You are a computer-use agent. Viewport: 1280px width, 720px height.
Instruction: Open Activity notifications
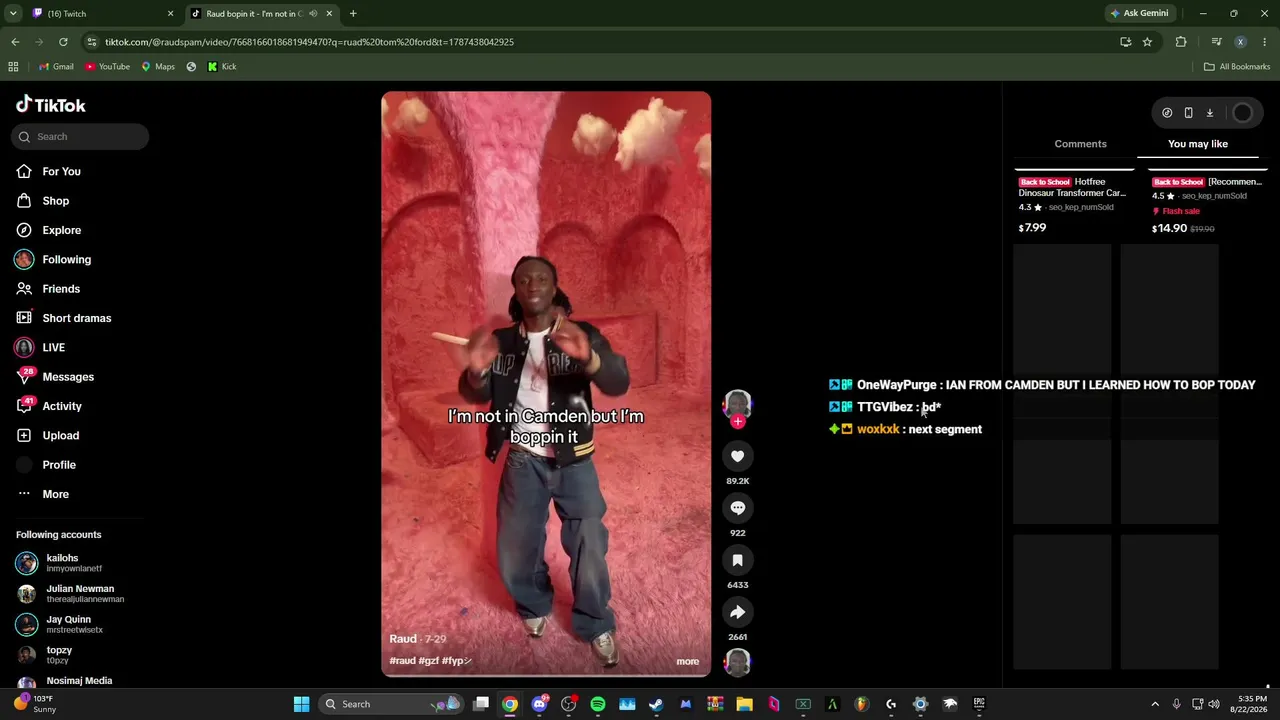pos(61,406)
